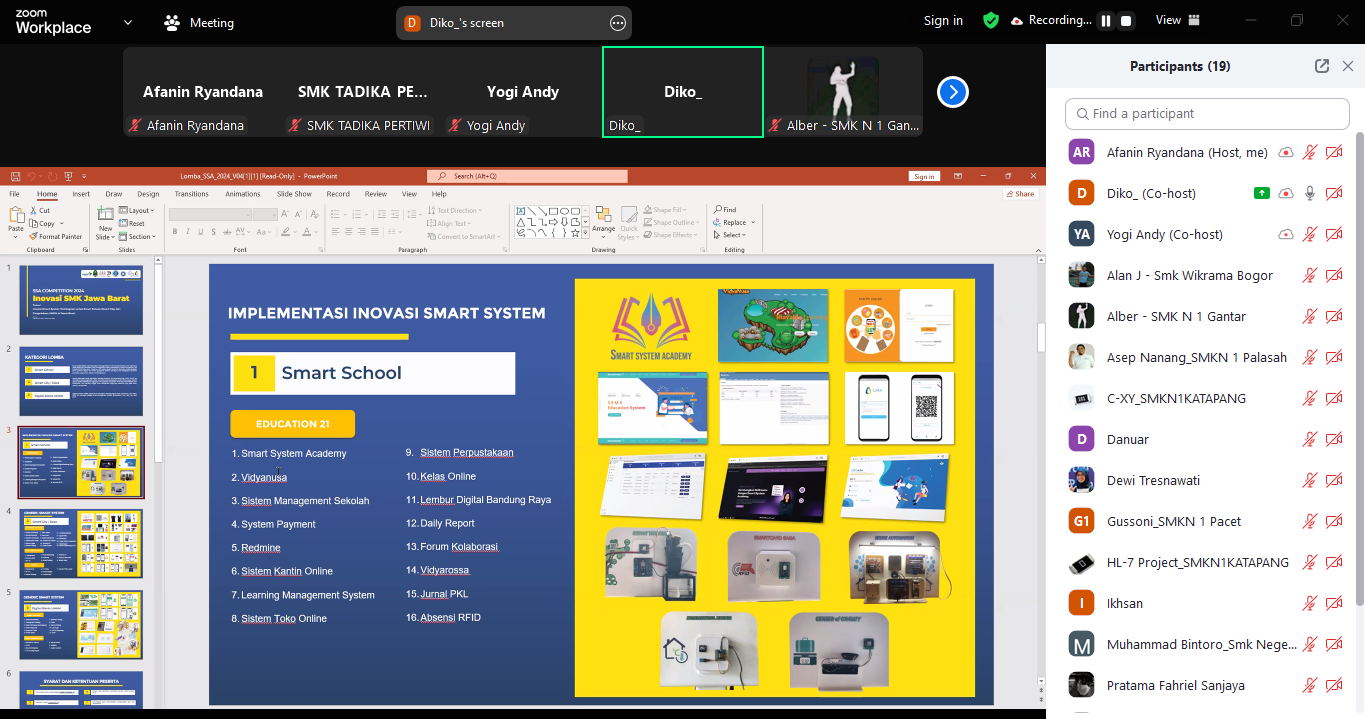Switch to the Review ribbon tab
Image resolution: width=1365 pixels, height=719 pixels.
click(x=376, y=194)
